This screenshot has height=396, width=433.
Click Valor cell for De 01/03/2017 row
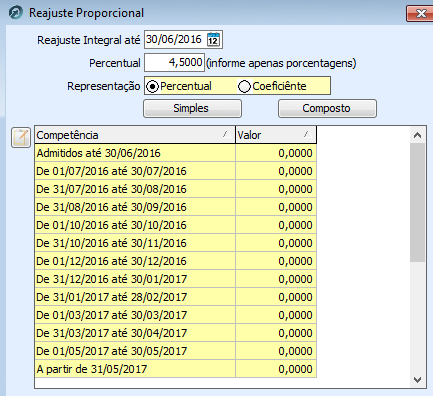point(276,315)
